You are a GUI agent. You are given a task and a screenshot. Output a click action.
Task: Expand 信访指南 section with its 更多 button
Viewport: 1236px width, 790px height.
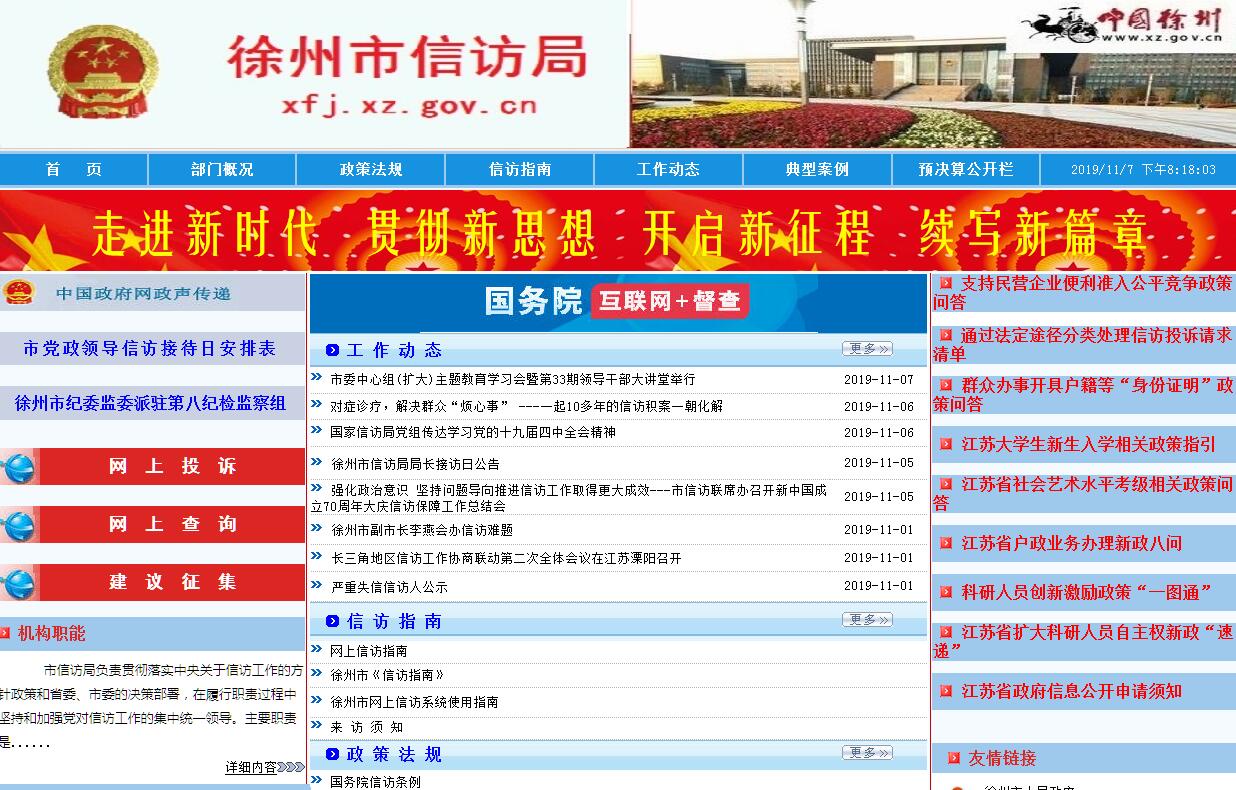pos(866,620)
